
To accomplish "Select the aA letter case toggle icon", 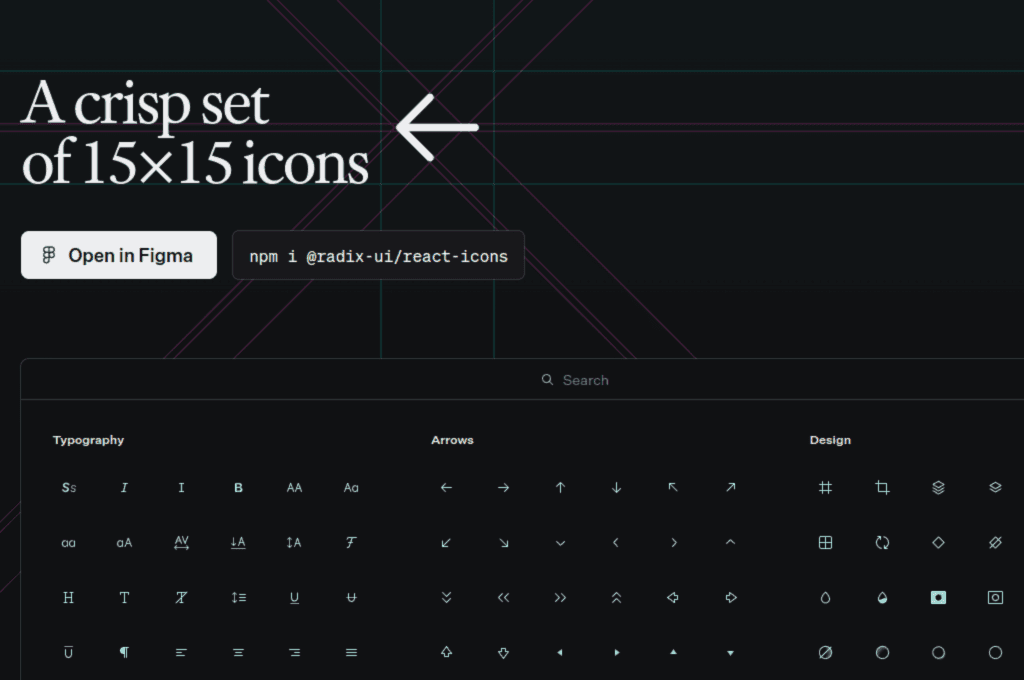I will [x=124, y=543].
